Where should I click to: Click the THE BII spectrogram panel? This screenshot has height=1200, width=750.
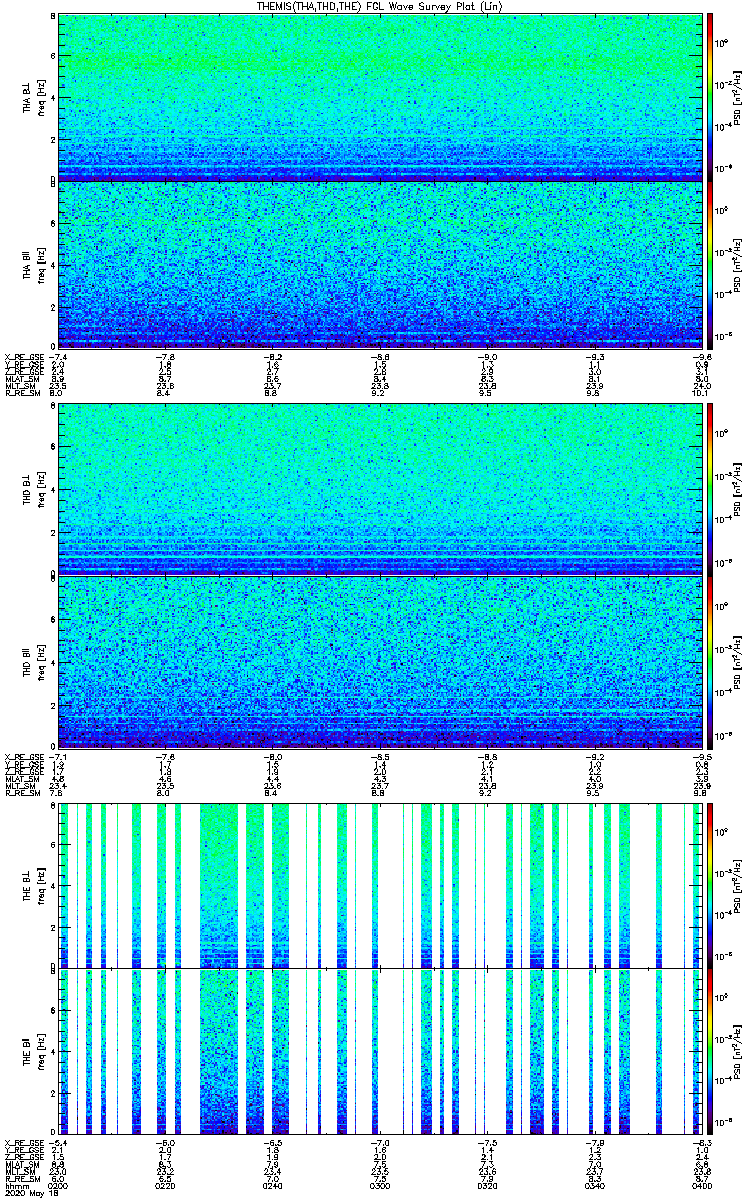(379, 1052)
